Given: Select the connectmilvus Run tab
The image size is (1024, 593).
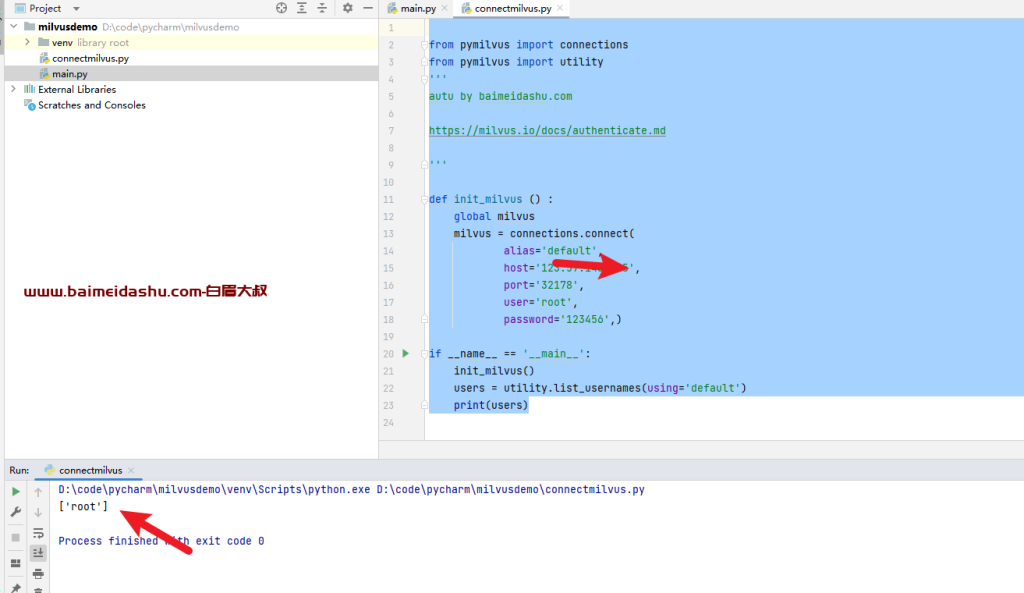Looking at the screenshot, I should click(x=89, y=470).
